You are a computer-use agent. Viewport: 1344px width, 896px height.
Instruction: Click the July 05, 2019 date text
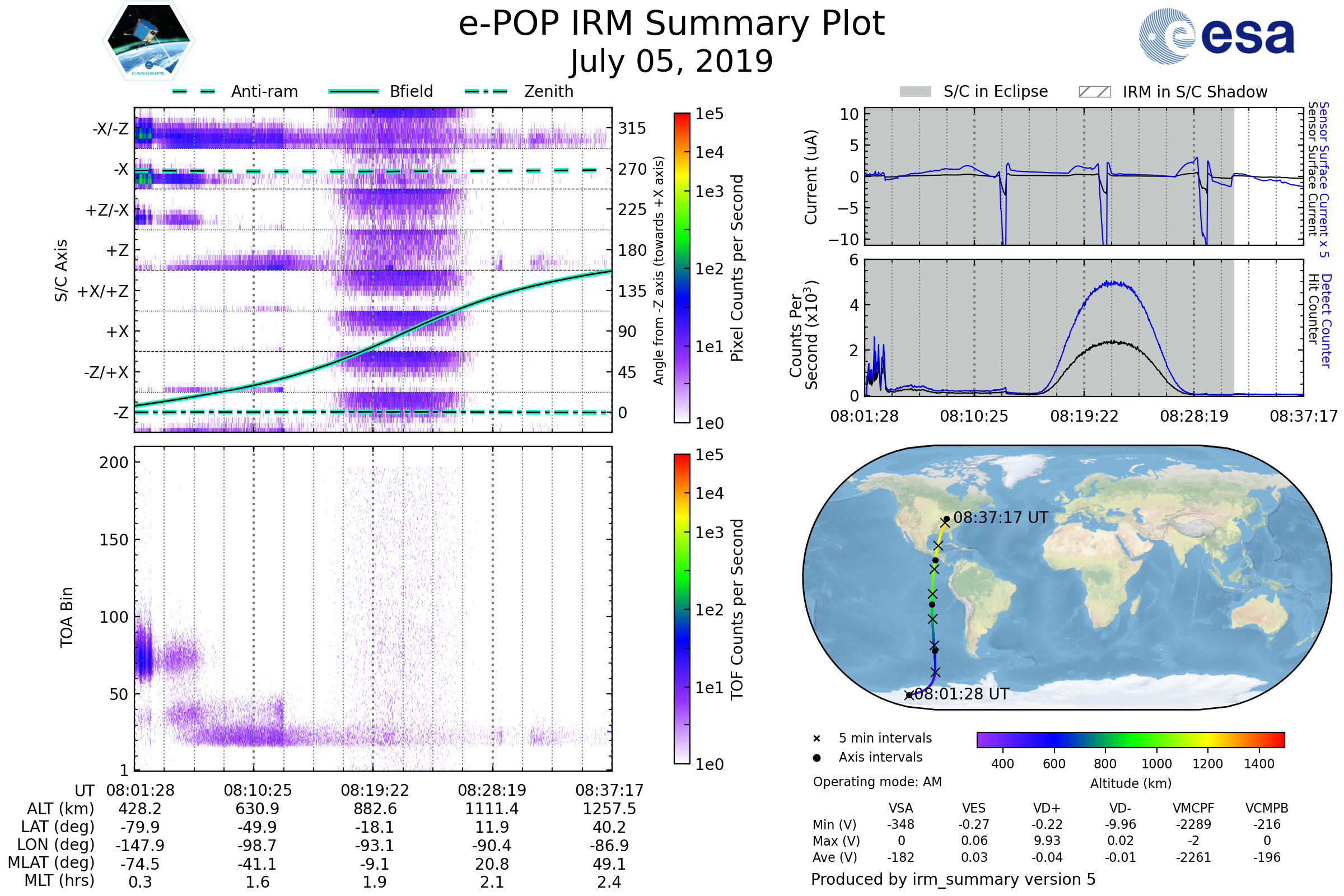click(671, 62)
